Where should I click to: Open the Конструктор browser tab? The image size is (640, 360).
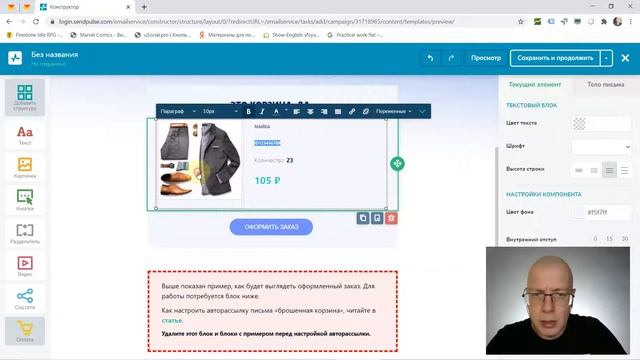[84, 7]
